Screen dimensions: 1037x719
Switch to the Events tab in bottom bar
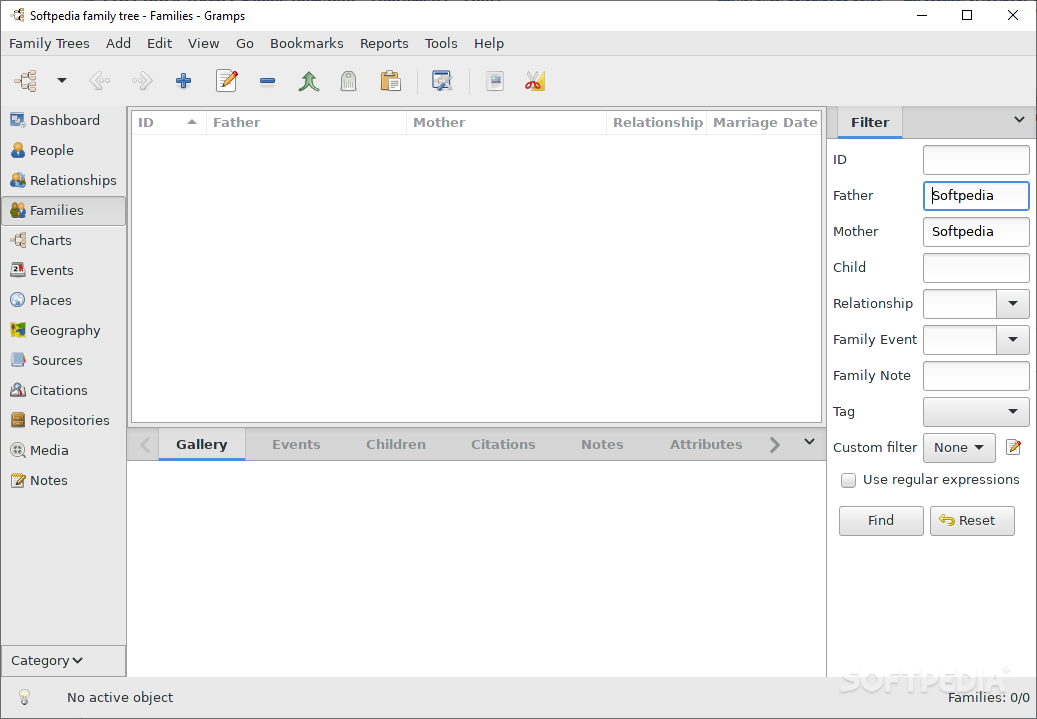pos(296,444)
